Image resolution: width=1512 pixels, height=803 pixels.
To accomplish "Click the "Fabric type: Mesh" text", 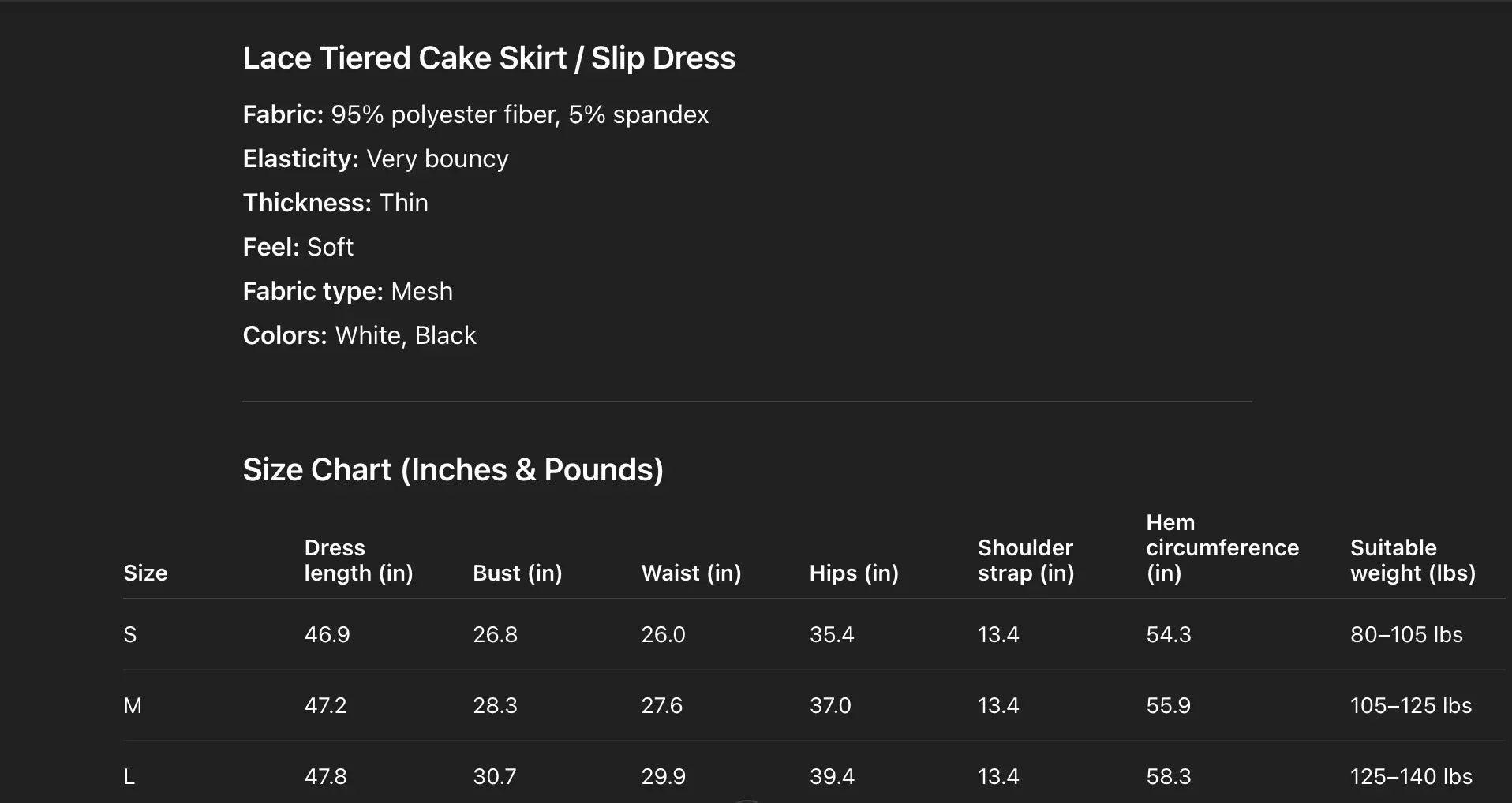I will [347, 292].
